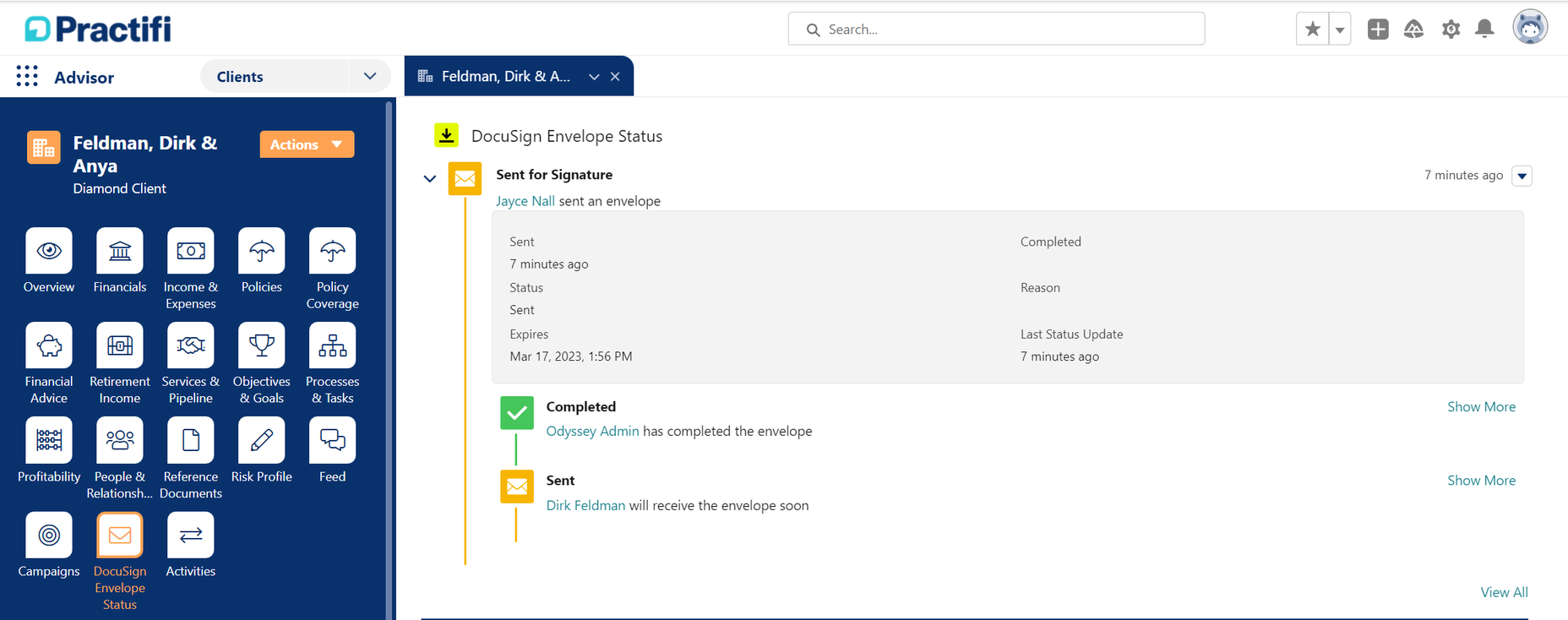
Task: Open the Financials bank icon
Action: tap(120, 251)
